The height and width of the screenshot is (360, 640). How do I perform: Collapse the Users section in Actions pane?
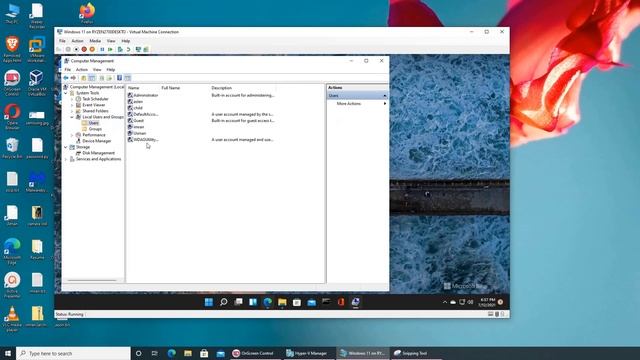pos(384,96)
